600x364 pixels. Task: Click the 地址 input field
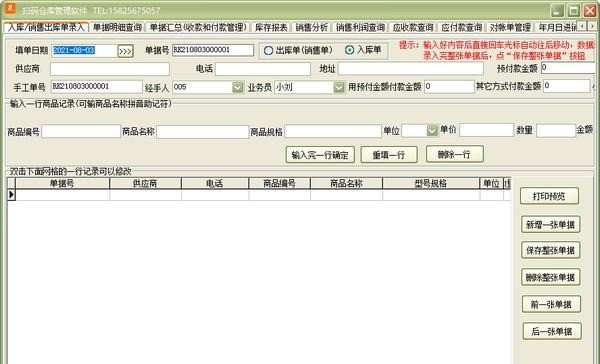(411, 69)
